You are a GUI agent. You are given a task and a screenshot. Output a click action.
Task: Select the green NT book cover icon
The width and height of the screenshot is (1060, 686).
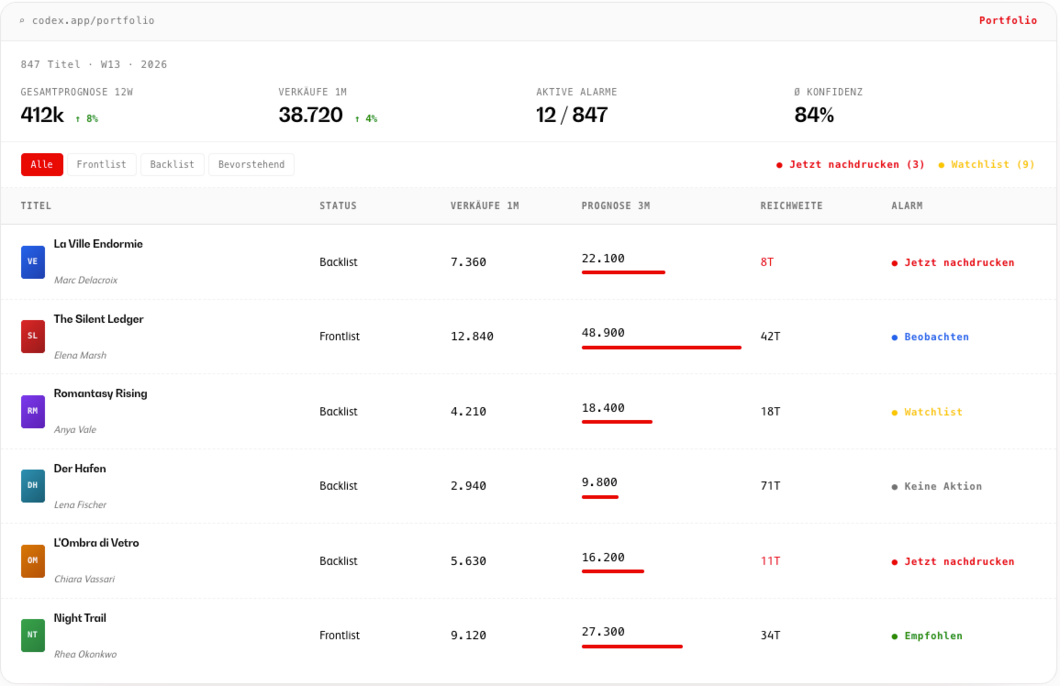[x=32, y=635]
